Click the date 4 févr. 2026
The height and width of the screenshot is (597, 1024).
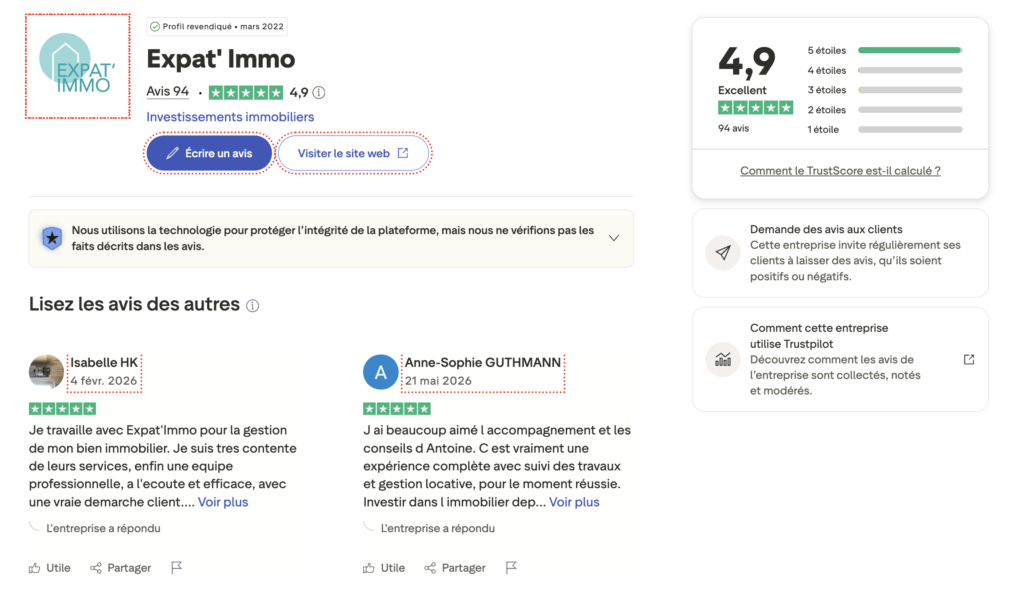pyautogui.click(x=104, y=381)
